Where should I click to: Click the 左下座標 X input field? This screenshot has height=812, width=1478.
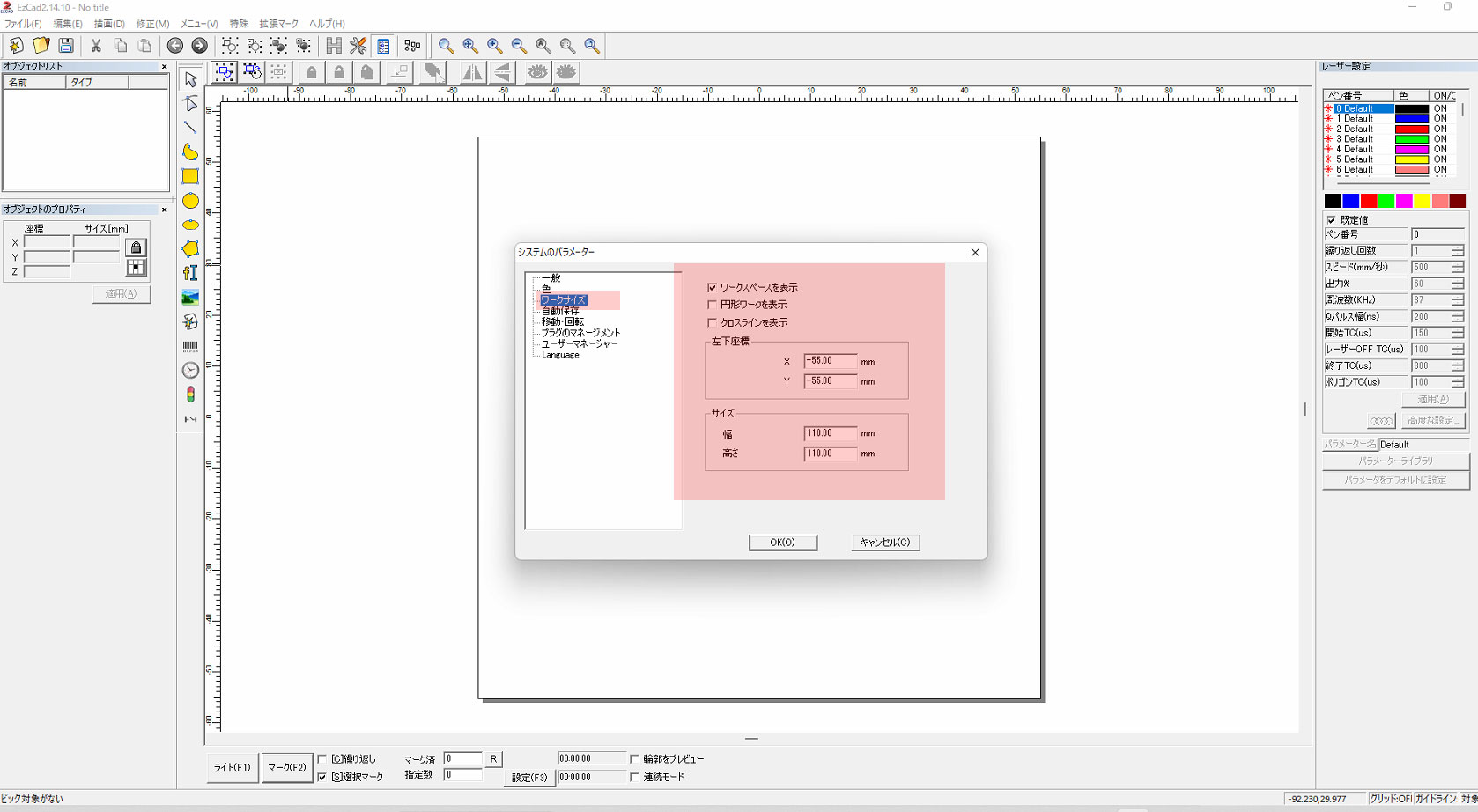click(x=830, y=361)
